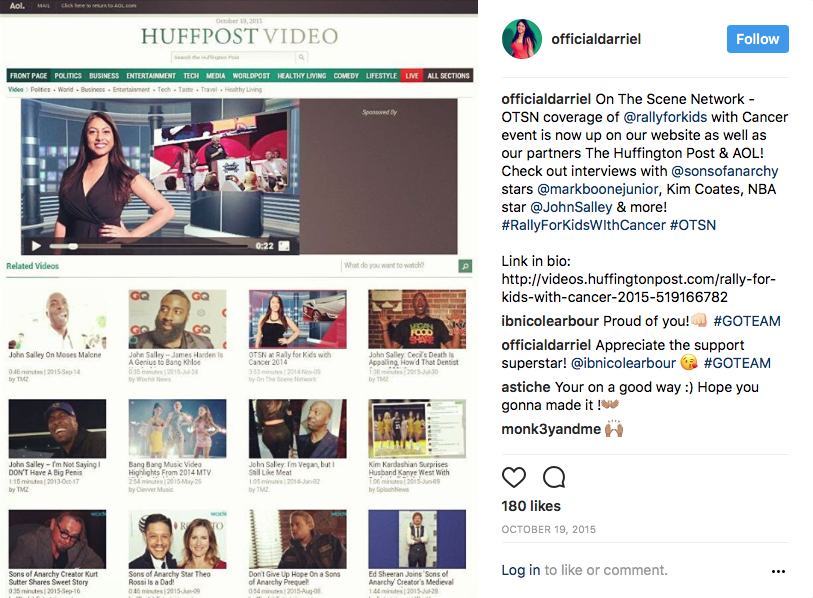
Task: Follow officialdarriel
Action: (758, 39)
